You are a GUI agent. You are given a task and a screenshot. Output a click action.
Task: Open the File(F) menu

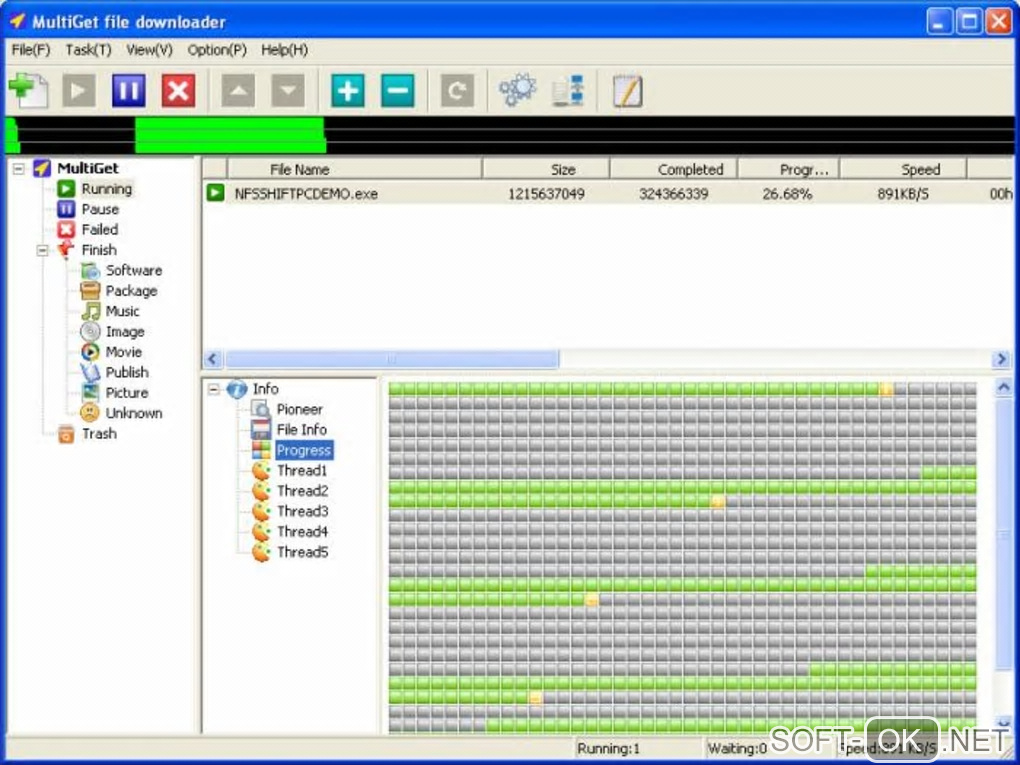pyautogui.click(x=31, y=50)
